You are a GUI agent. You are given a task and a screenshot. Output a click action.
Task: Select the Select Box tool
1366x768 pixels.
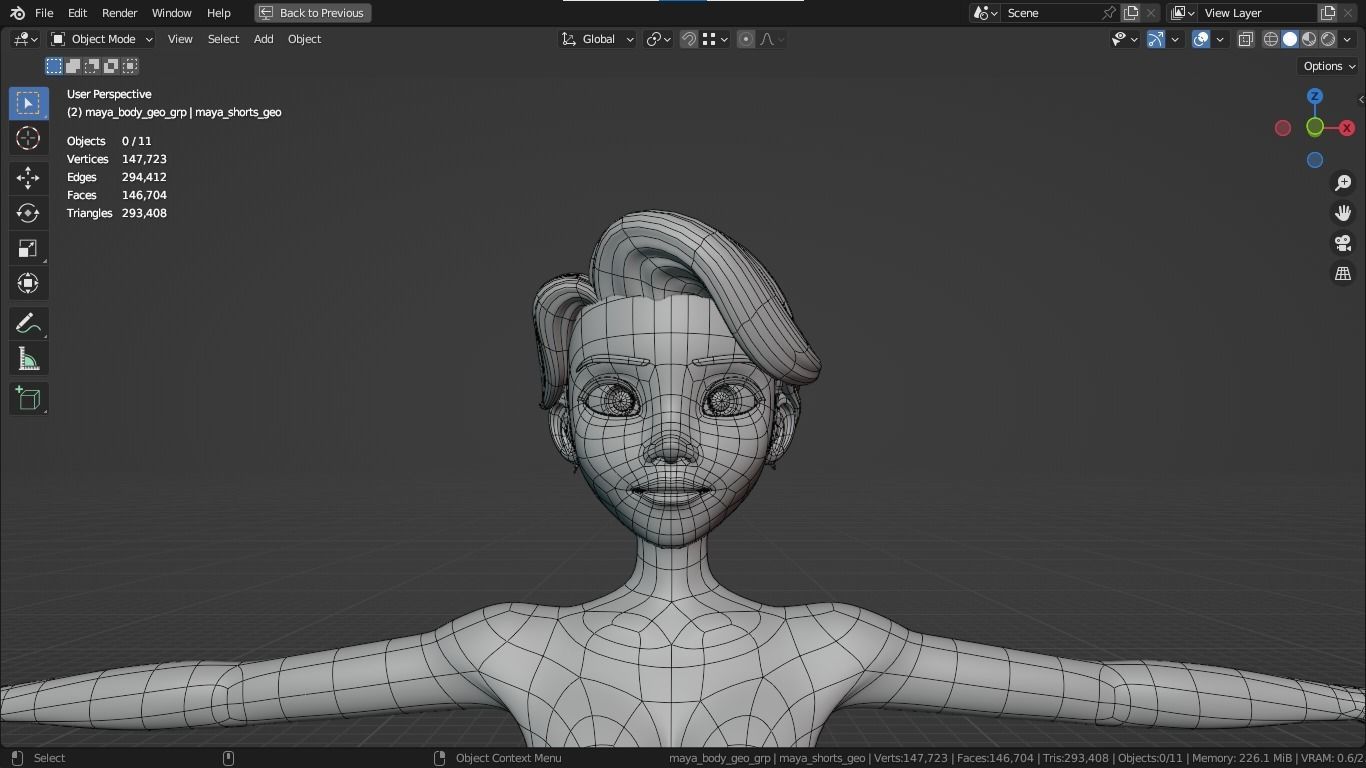[28, 104]
